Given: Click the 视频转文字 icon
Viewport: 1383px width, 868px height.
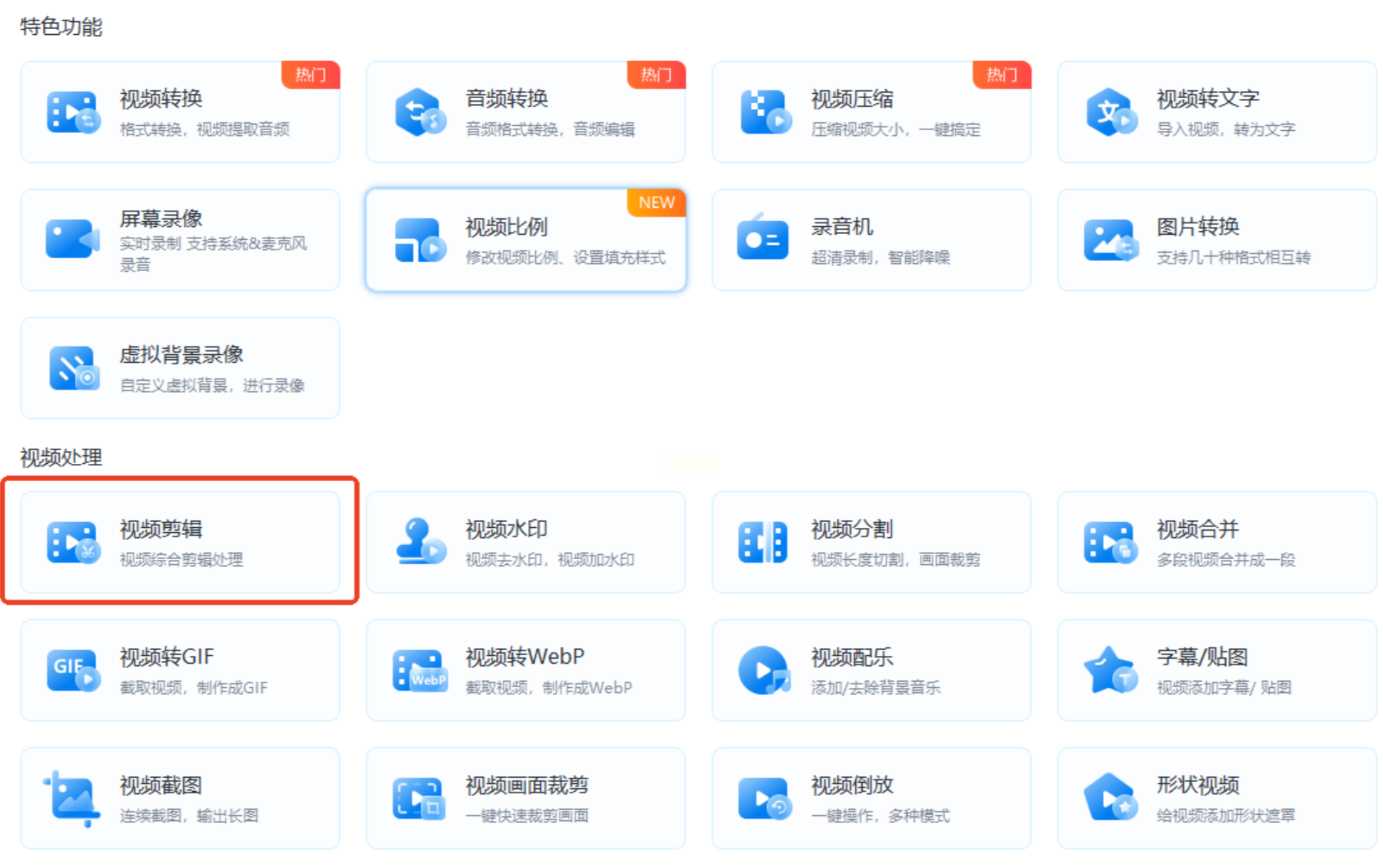Looking at the screenshot, I should tap(1111, 112).
